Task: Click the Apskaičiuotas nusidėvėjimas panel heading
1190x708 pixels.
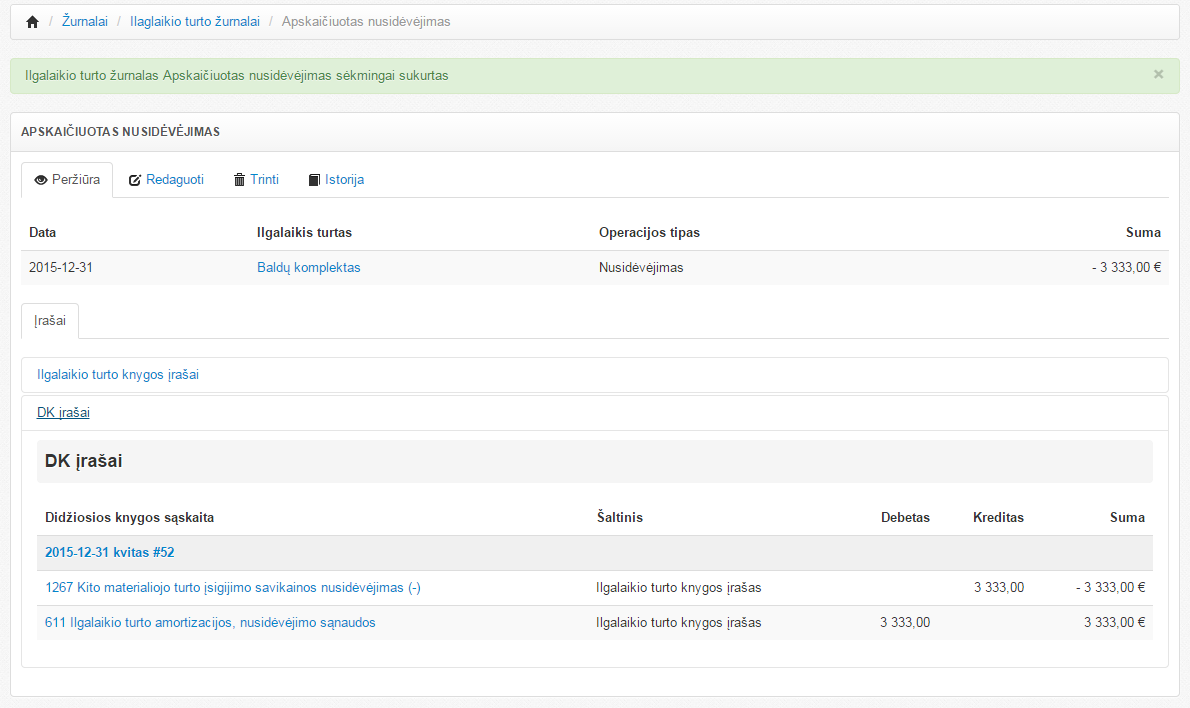Action: point(120,132)
